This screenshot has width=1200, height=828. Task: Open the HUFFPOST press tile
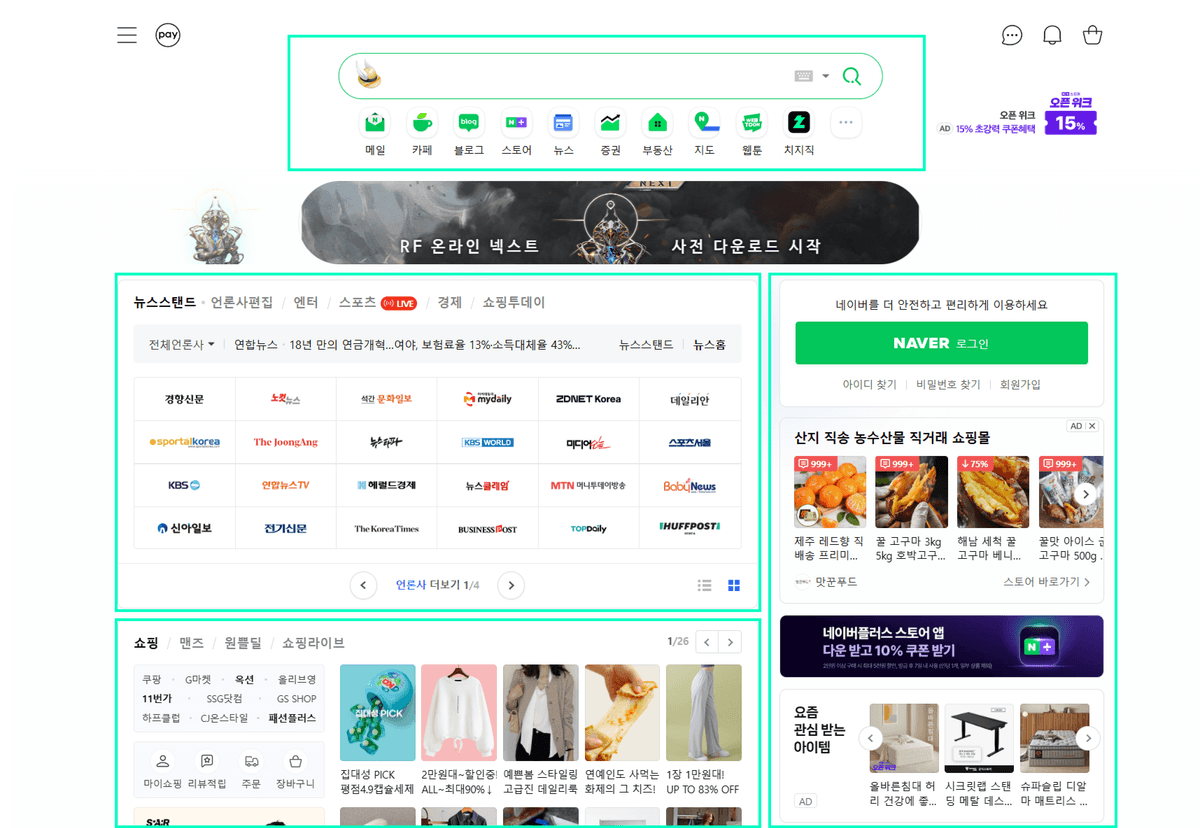690,528
